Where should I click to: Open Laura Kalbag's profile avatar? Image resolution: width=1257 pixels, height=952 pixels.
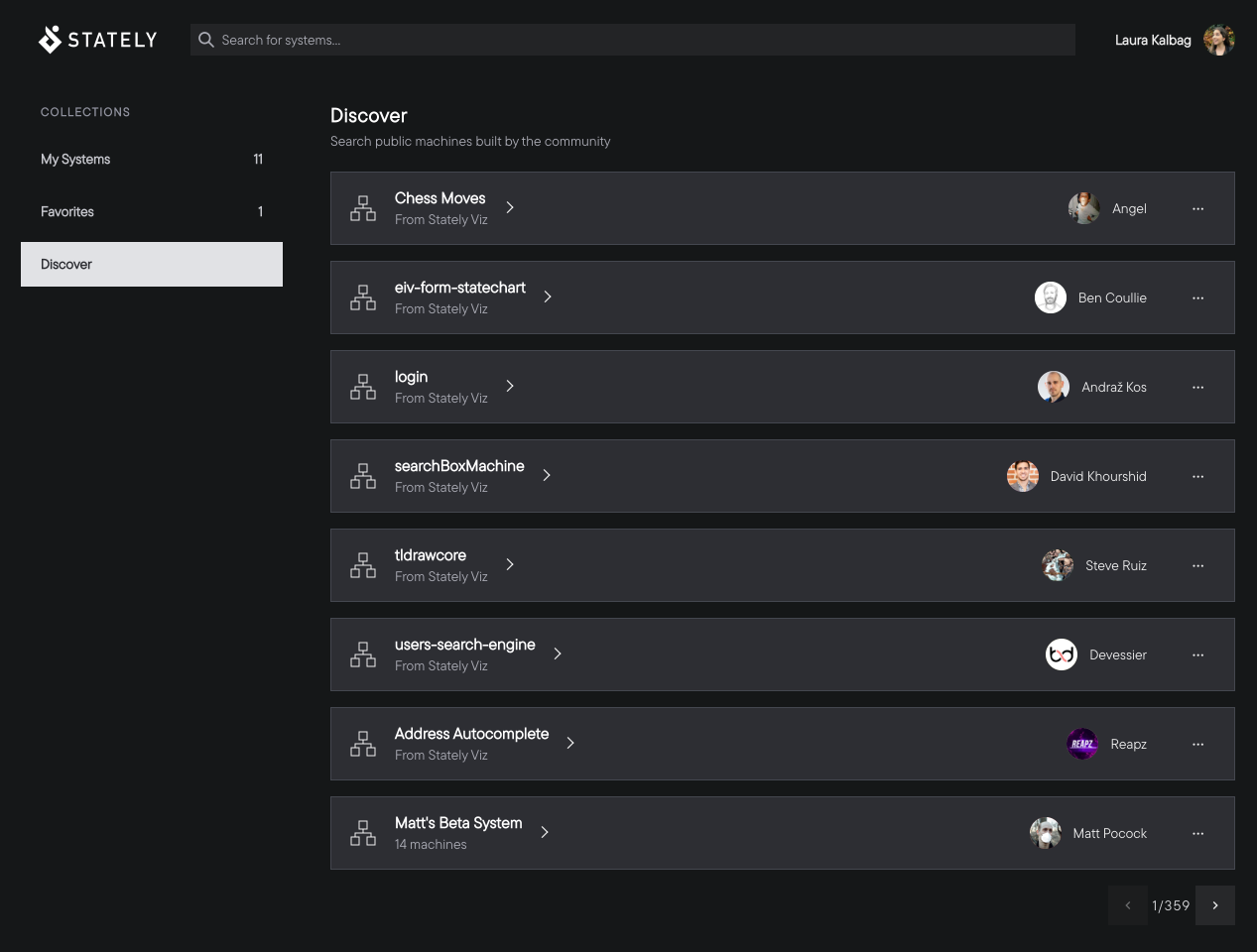[1218, 40]
